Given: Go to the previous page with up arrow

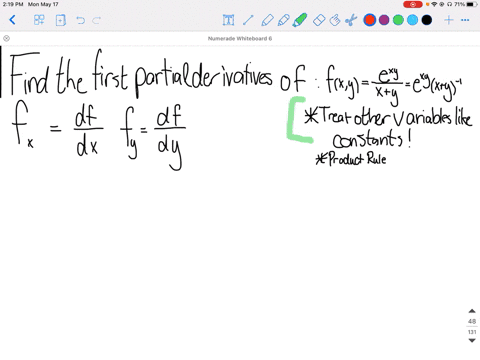Looking at the screenshot, I should tap(472, 311).
